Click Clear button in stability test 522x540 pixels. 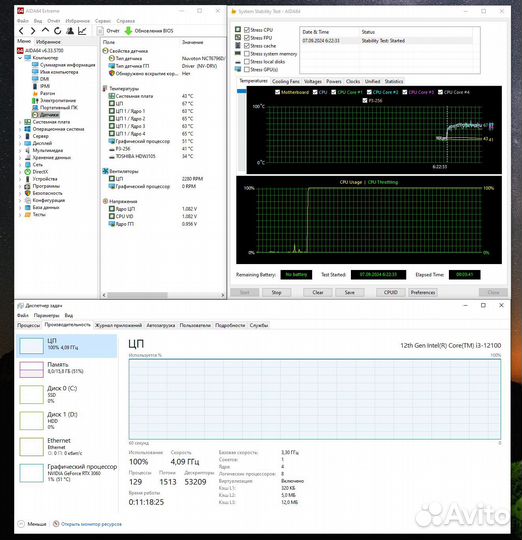[x=317, y=292]
